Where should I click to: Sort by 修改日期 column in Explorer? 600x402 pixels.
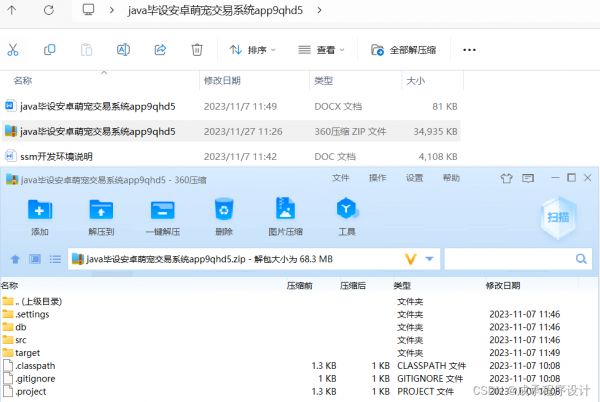pos(222,80)
